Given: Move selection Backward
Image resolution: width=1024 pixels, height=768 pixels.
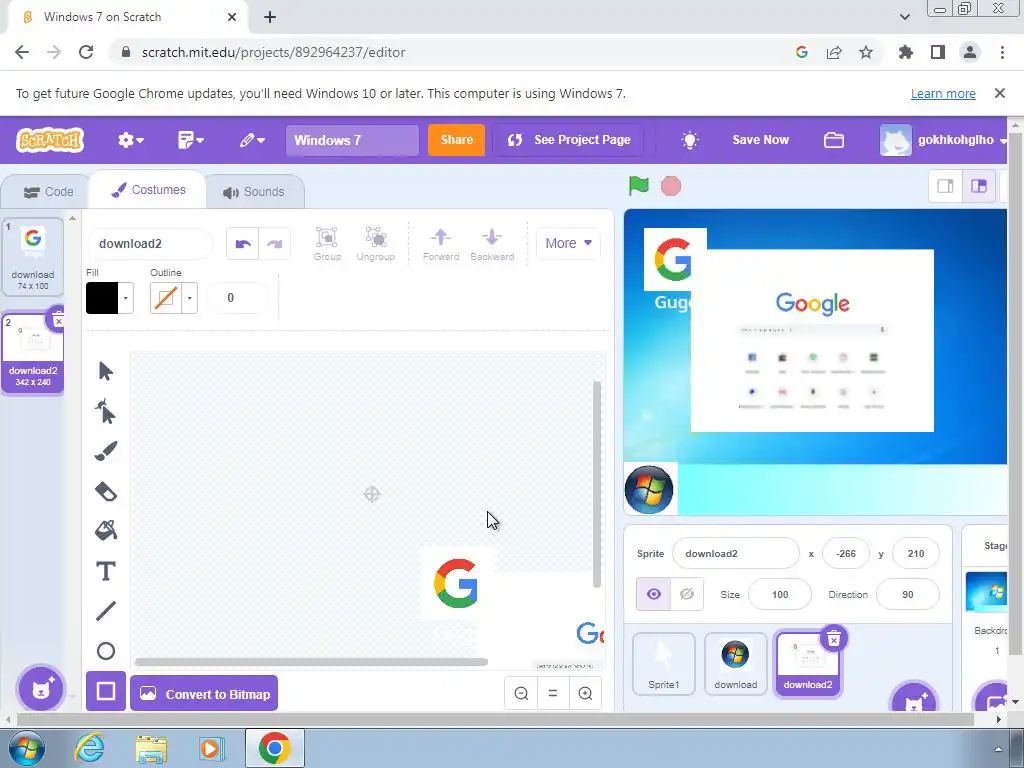Looking at the screenshot, I should [492, 244].
